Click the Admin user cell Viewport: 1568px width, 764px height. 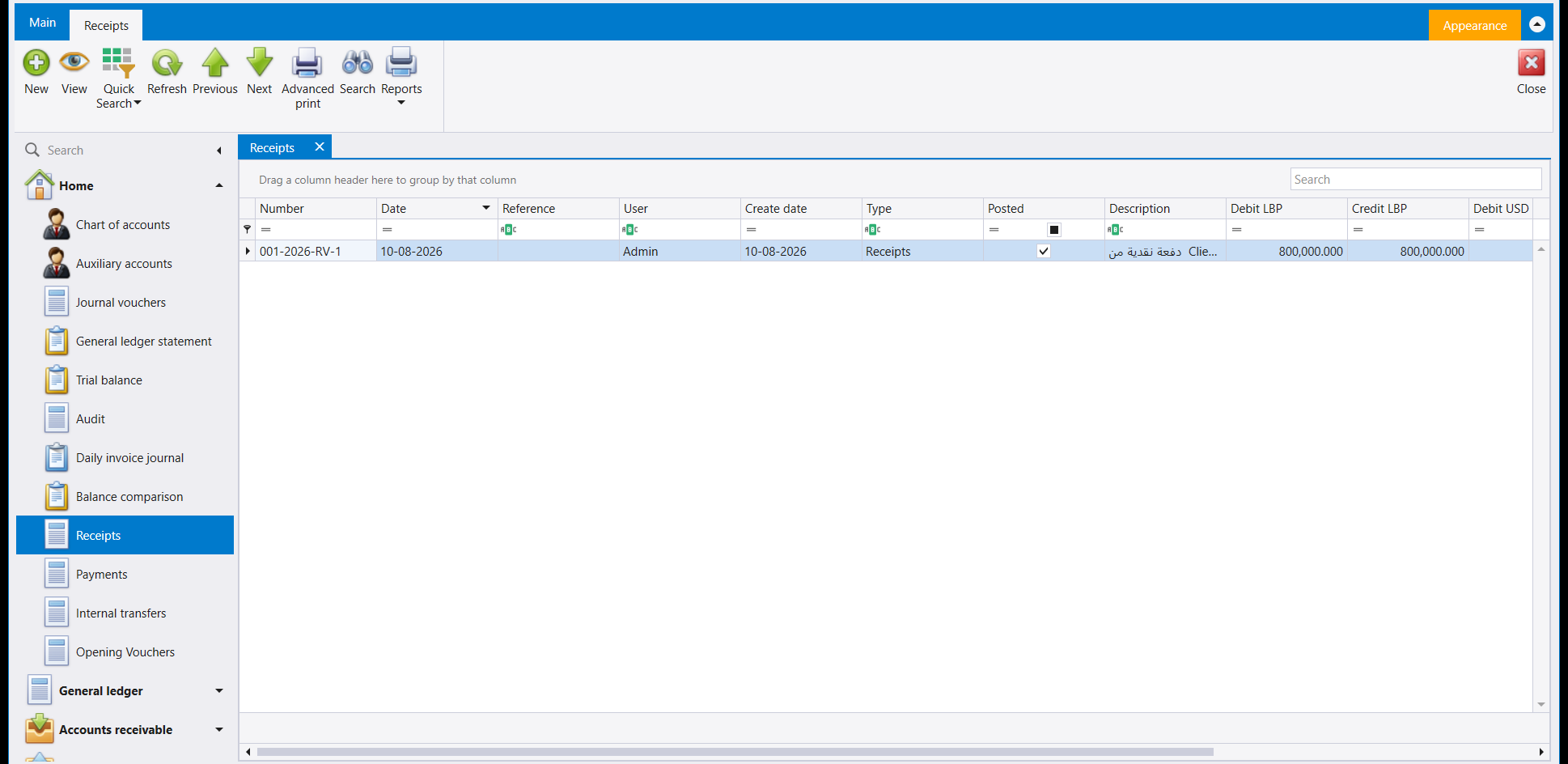click(680, 251)
